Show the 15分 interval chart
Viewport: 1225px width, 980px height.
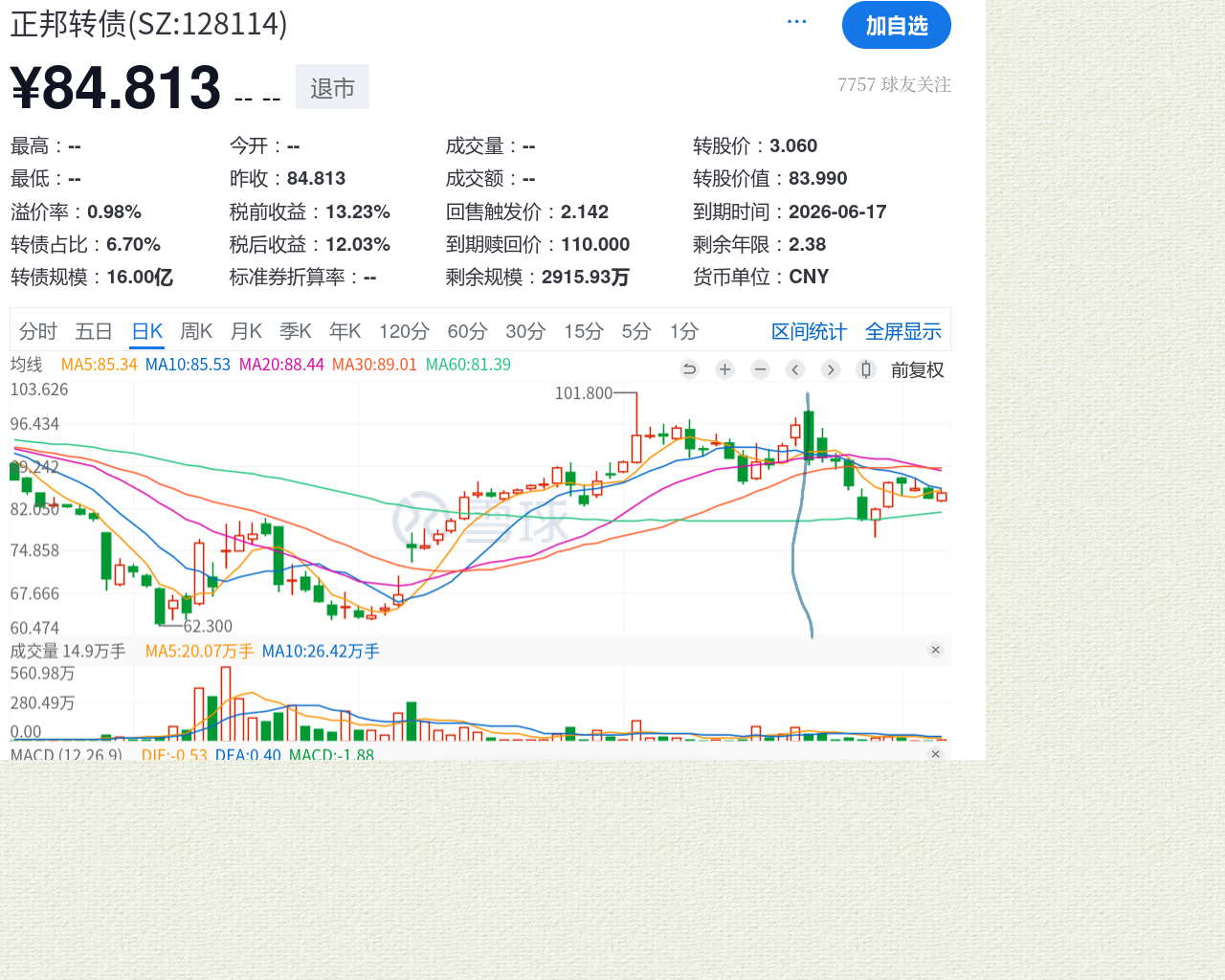pos(584,331)
